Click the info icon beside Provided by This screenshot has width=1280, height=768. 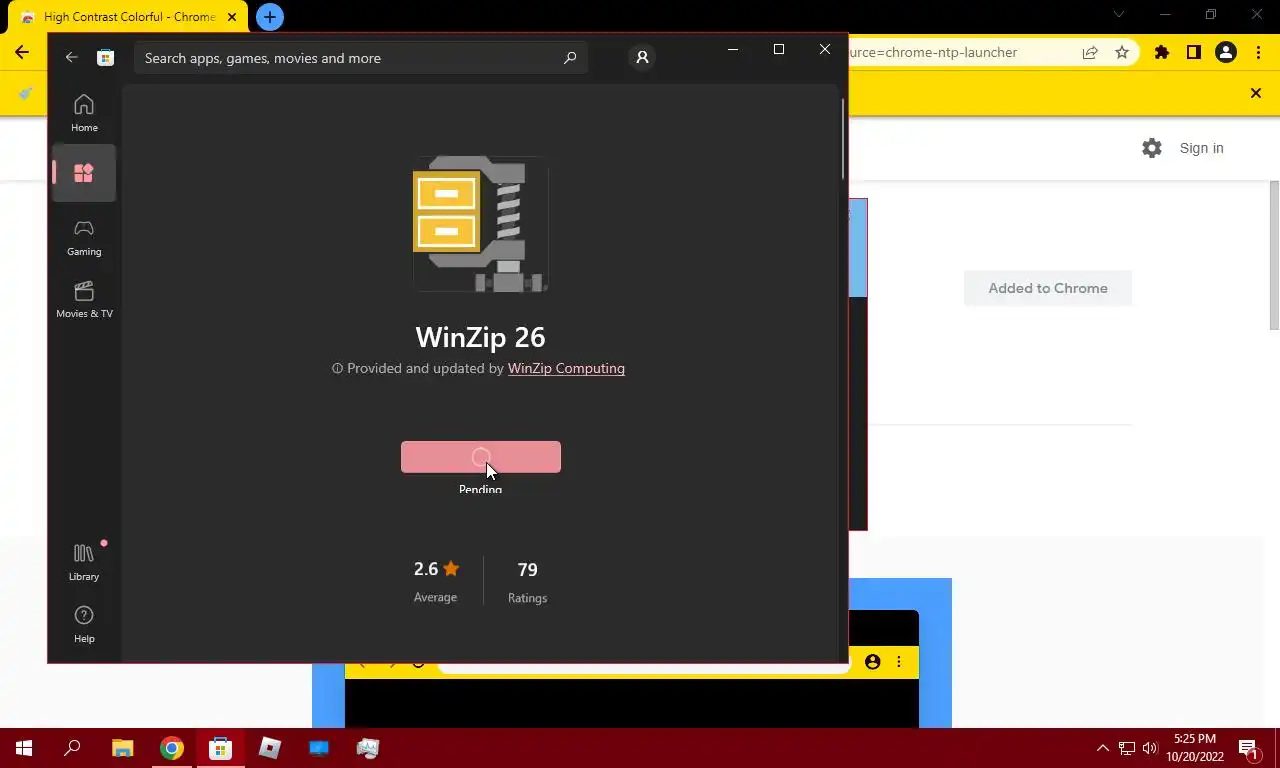(337, 368)
